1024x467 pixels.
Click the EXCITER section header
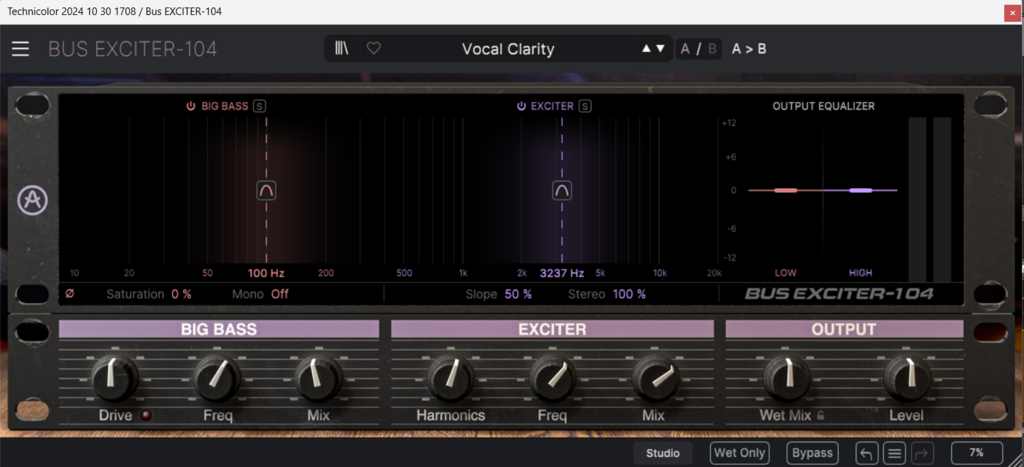pos(552,329)
